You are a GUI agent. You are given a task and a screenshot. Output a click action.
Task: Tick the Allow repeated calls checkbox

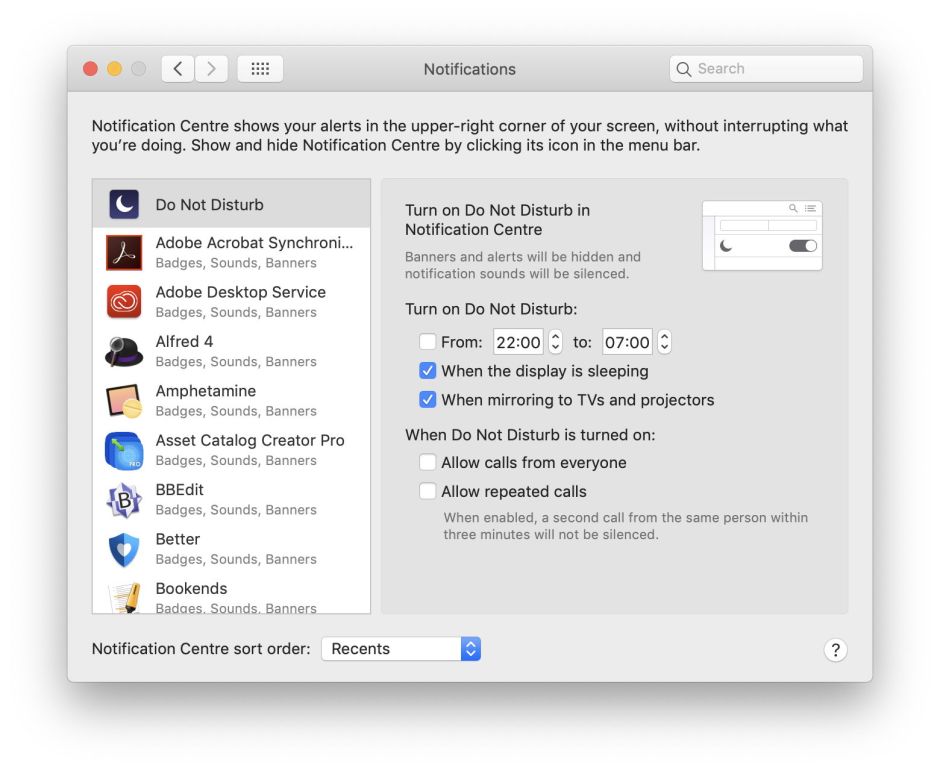click(x=428, y=492)
